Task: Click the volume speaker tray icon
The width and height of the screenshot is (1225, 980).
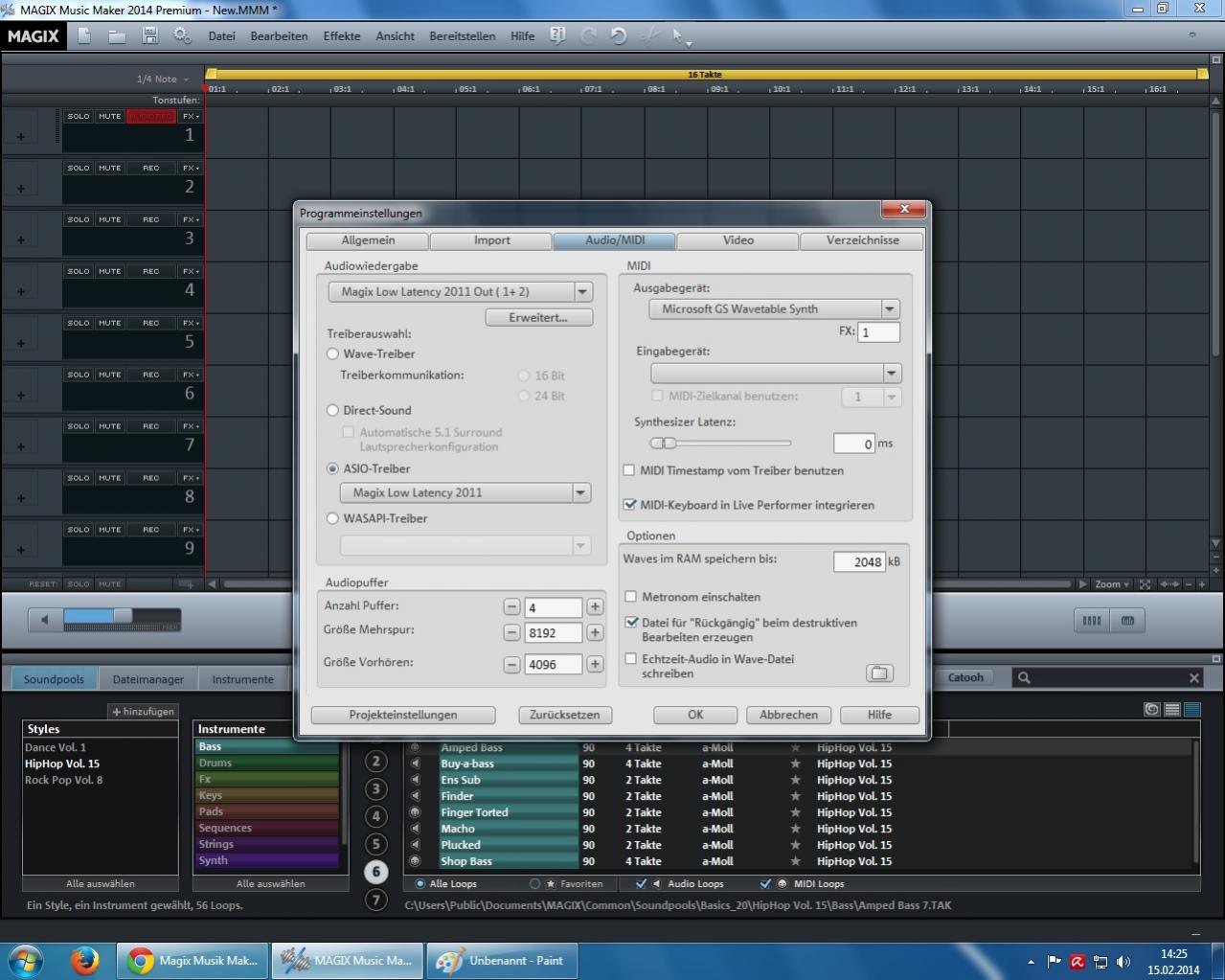Action: (1123, 961)
